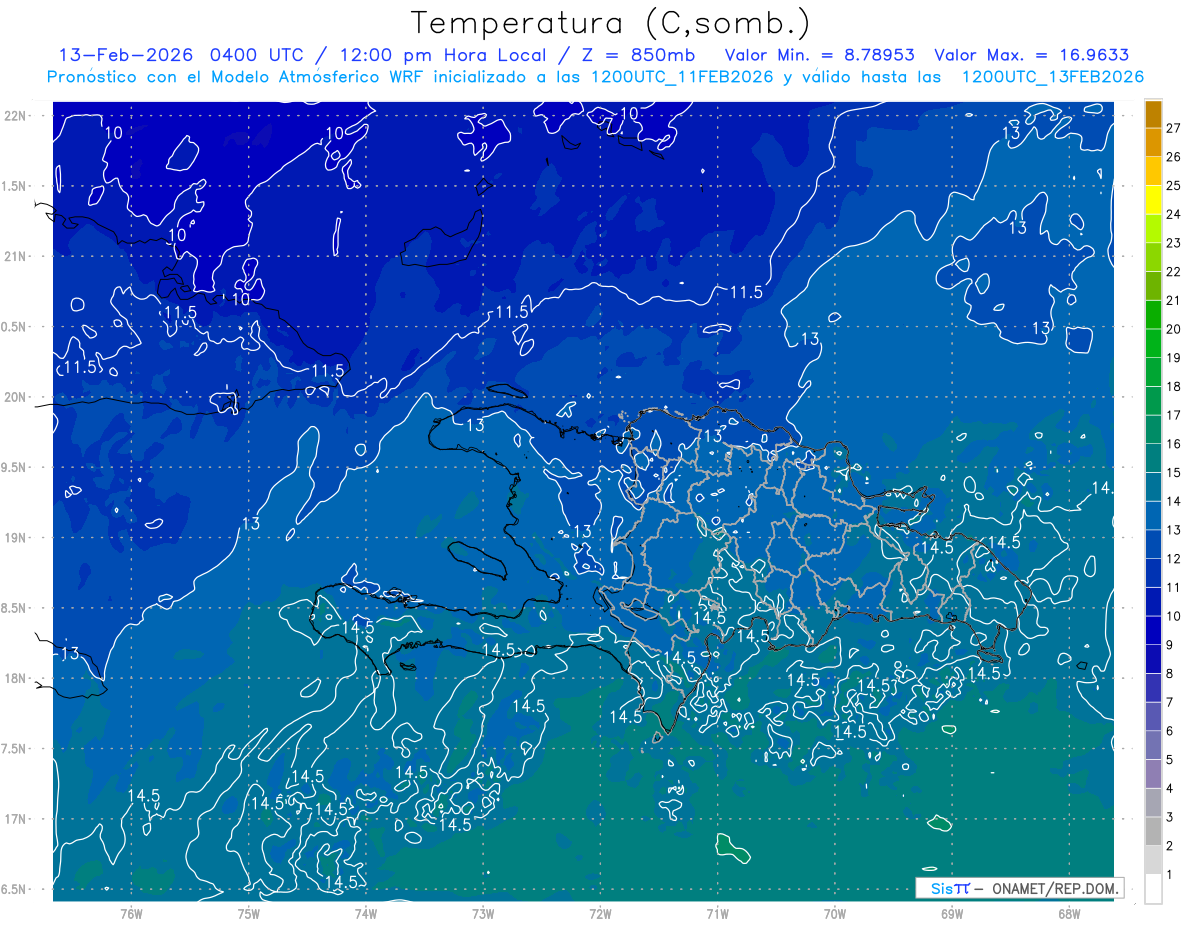Click colorbar label "25"
The height and width of the screenshot is (927, 1200).
(1173, 186)
